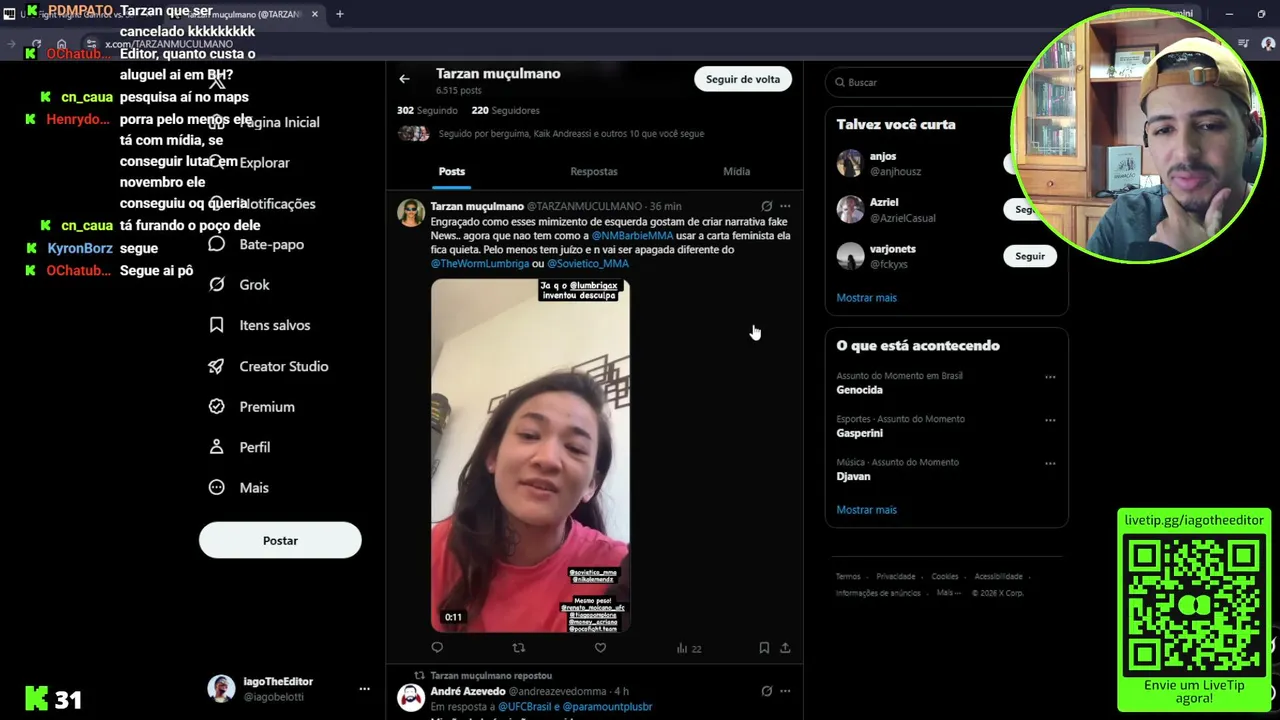Open the Genocida trending topic
1280x720 pixels.
tap(859, 390)
